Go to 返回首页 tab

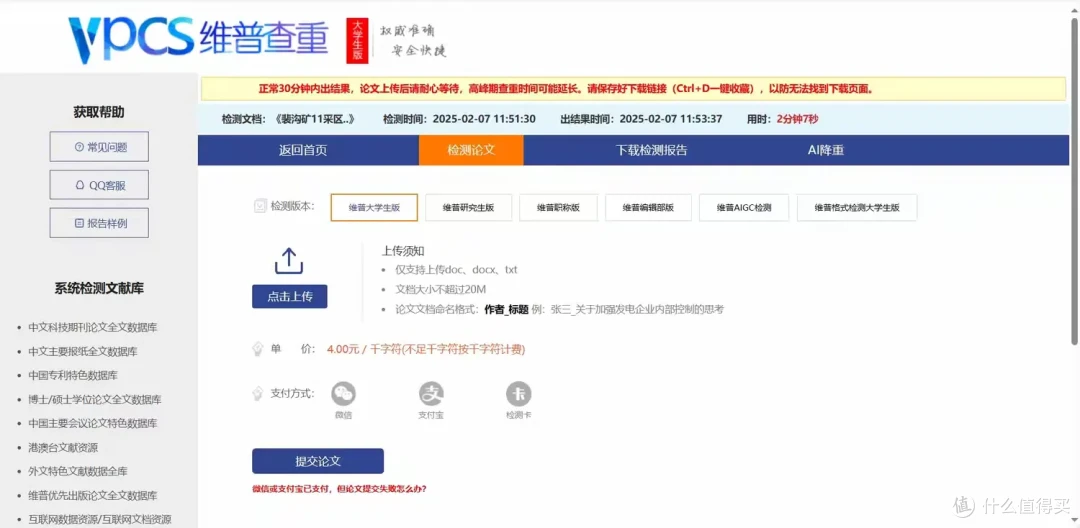(x=303, y=150)
